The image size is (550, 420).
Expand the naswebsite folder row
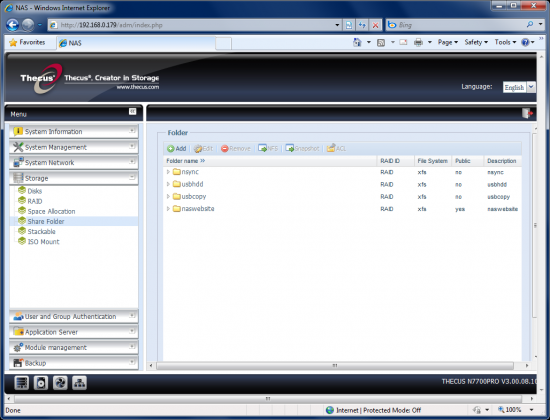click(x=168, y=208)
